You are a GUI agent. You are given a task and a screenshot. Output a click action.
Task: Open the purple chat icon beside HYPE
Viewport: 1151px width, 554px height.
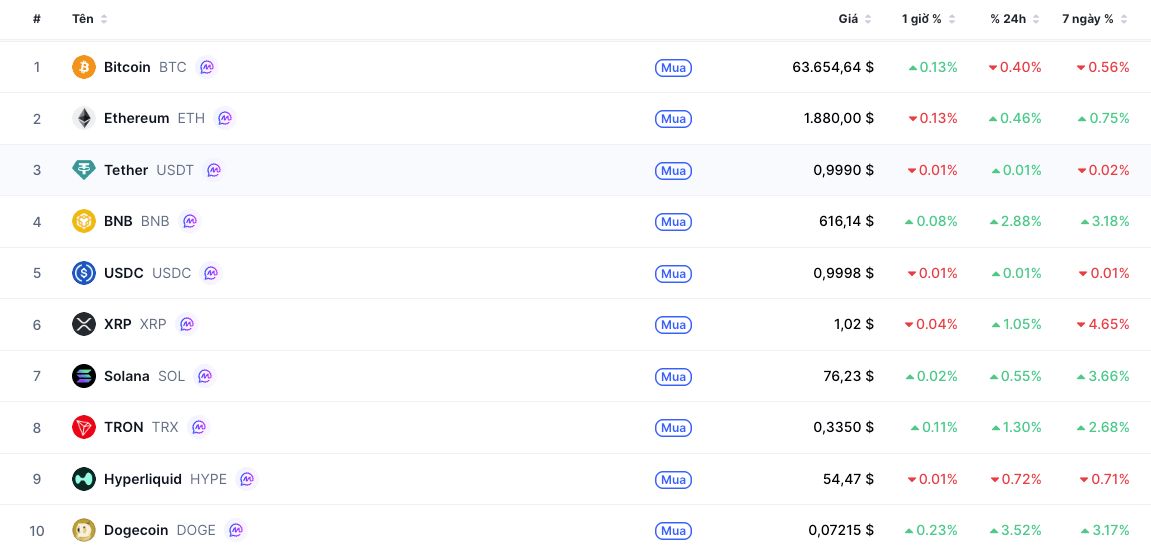(247, 478)
